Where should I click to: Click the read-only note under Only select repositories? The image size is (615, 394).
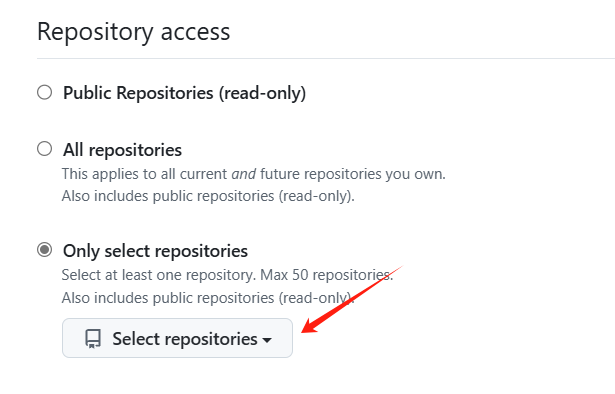point(208,298)
